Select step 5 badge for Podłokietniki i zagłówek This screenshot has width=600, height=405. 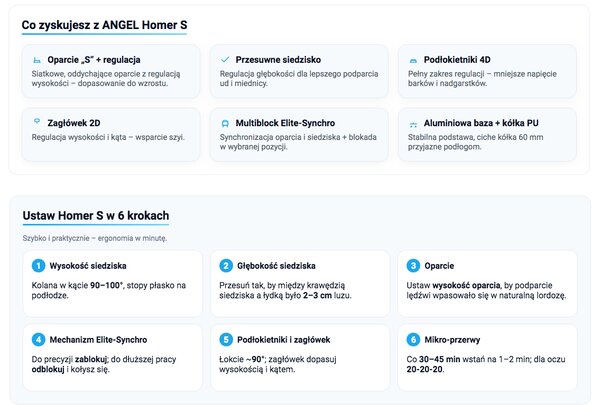[x=226, y=340]
